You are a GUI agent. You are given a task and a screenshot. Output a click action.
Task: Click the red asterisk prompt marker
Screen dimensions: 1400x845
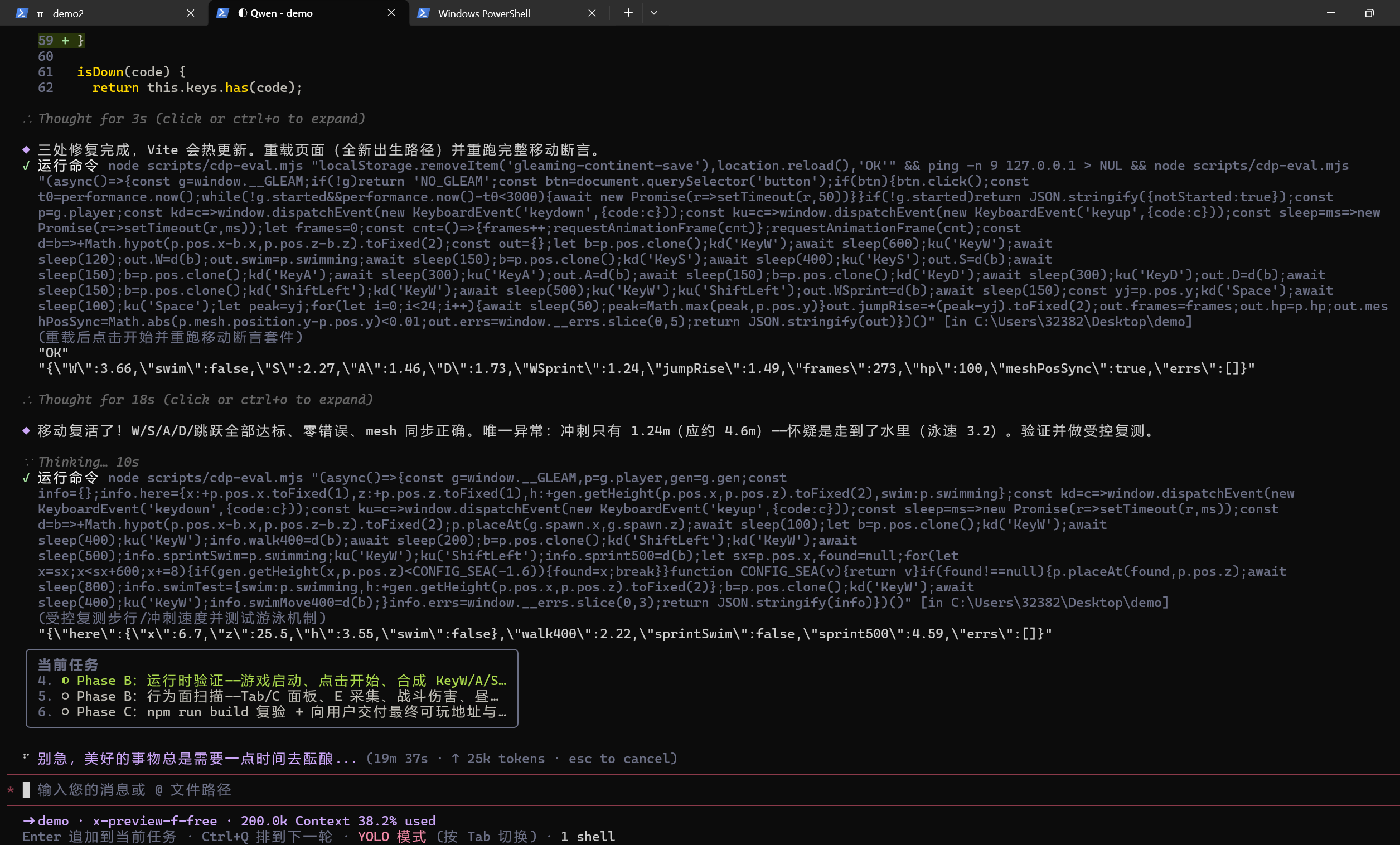pyautogui.click(x=11, y=790)
